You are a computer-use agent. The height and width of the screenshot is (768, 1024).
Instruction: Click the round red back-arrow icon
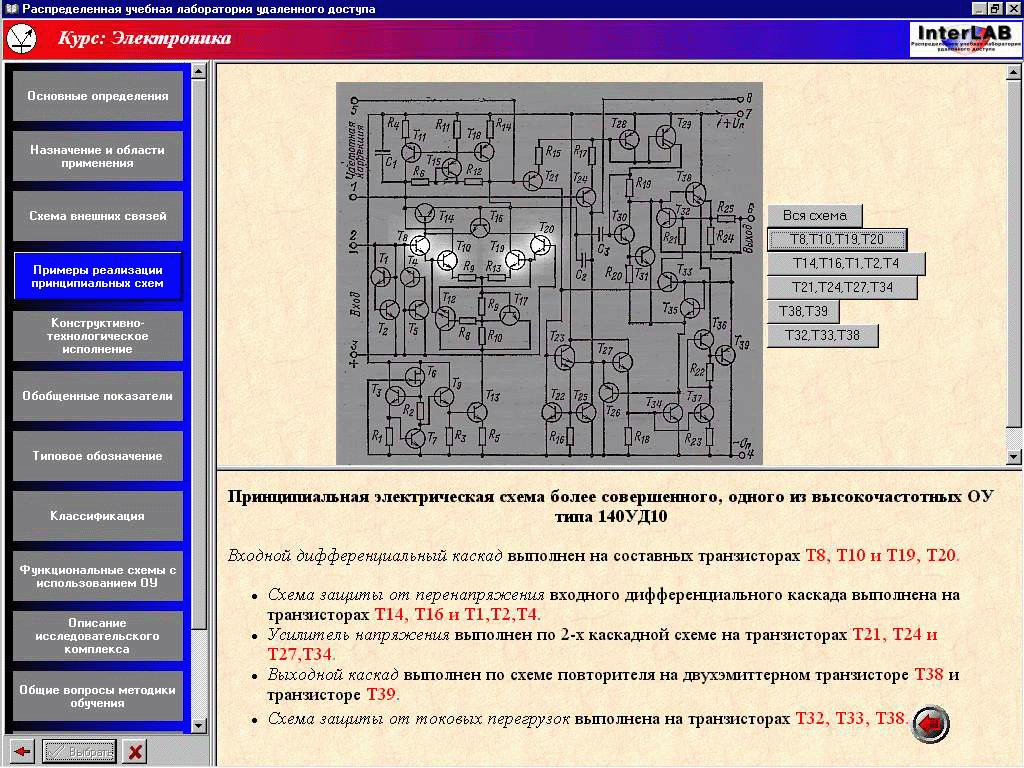tap(931, 724)
